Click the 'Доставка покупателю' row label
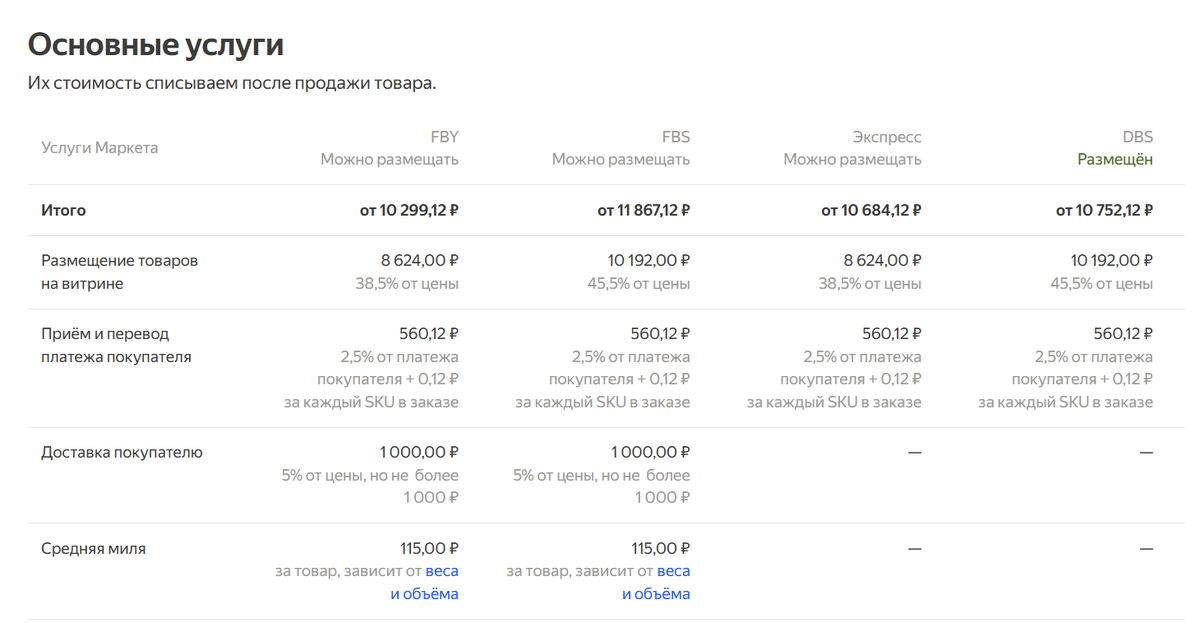This screenshot has width=1200, height=623. pyautogui.click(x=121, y=452)
